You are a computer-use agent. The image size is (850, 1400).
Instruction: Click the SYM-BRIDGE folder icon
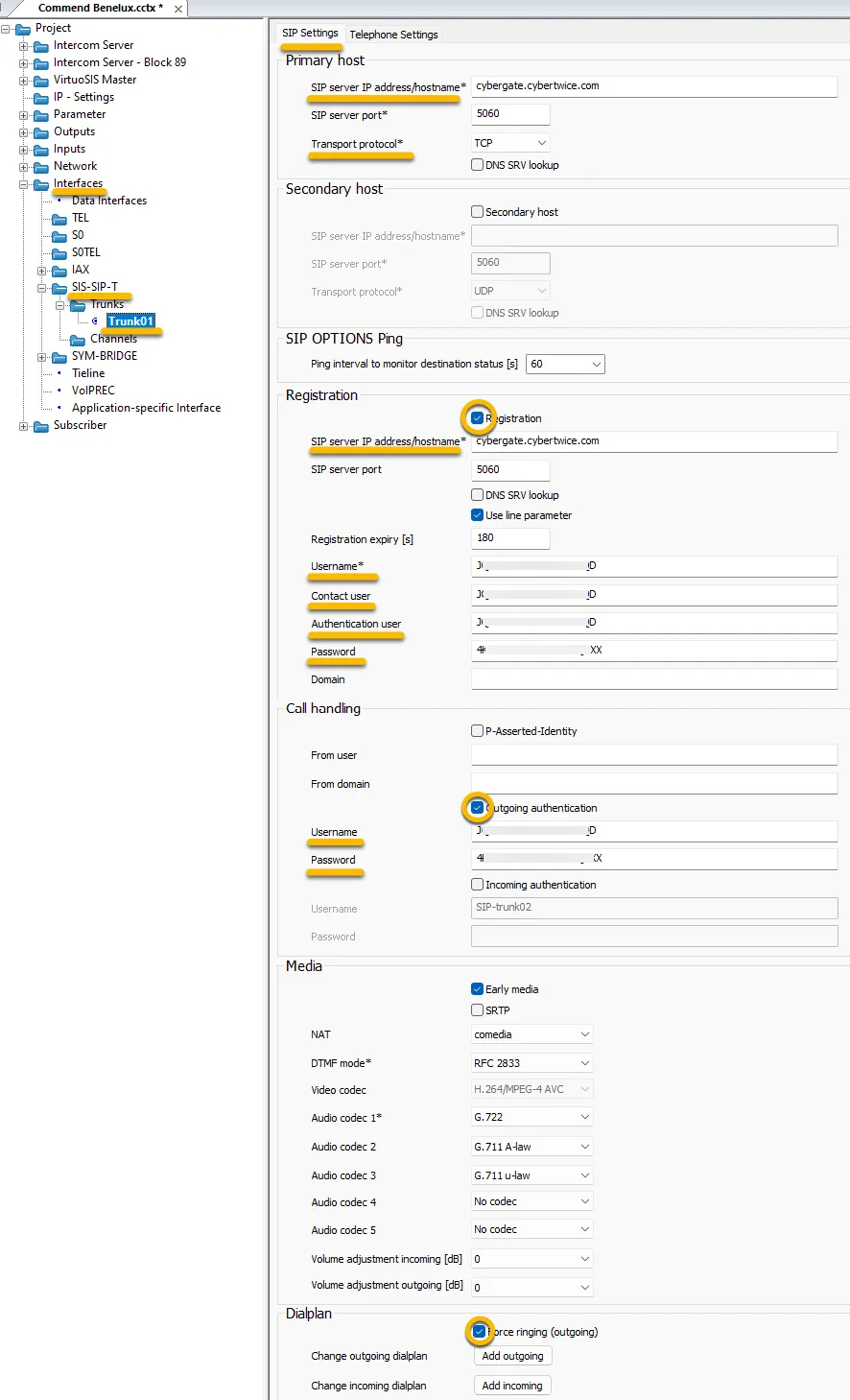point(59,357)
